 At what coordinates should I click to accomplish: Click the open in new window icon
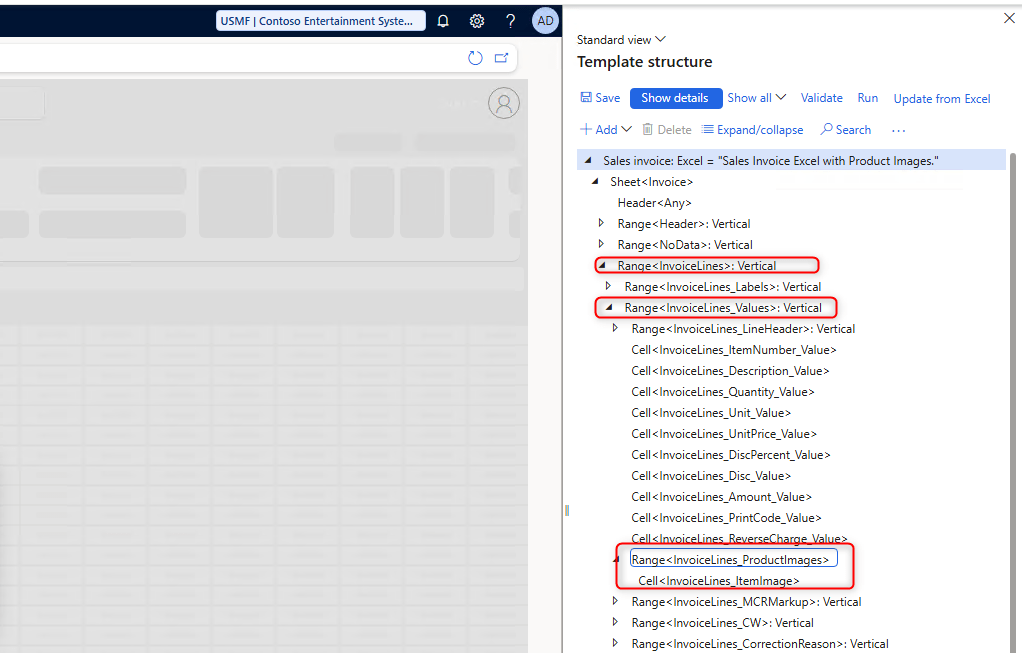point(501,58)
